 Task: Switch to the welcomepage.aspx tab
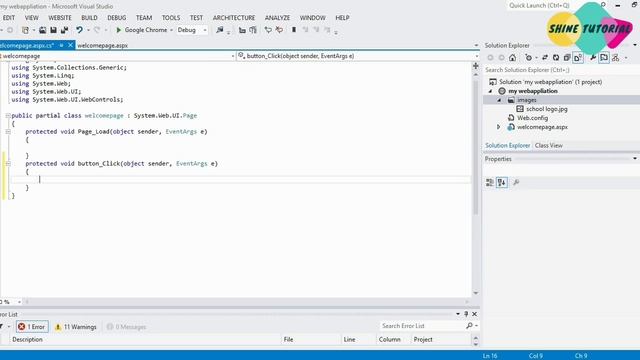point(102,45)
